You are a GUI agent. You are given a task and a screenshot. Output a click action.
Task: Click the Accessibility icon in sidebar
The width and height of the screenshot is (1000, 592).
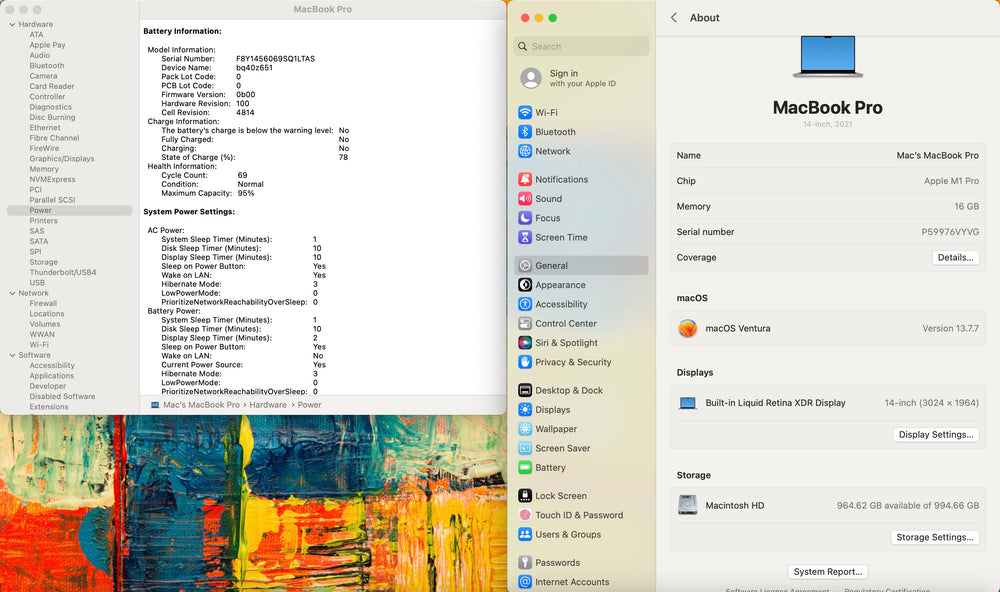pos(525,304)
